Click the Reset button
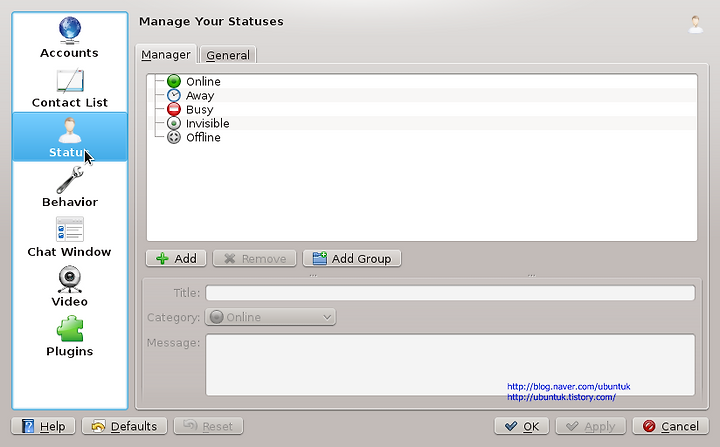Image resolution: width=720 pixels, height=447 pixels. (208, 426)
